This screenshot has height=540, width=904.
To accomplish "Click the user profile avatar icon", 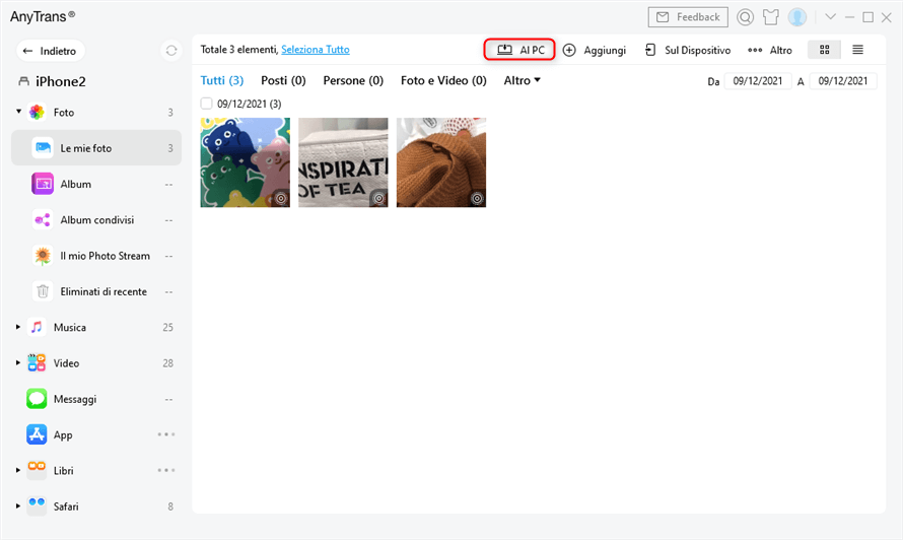I will (x=797, y=17).
